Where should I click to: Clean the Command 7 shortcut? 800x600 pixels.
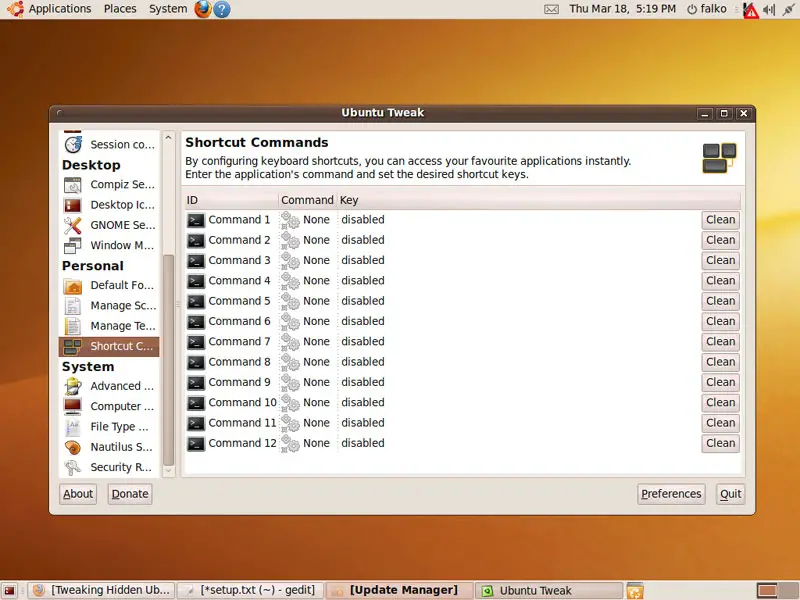coord(720,342)
